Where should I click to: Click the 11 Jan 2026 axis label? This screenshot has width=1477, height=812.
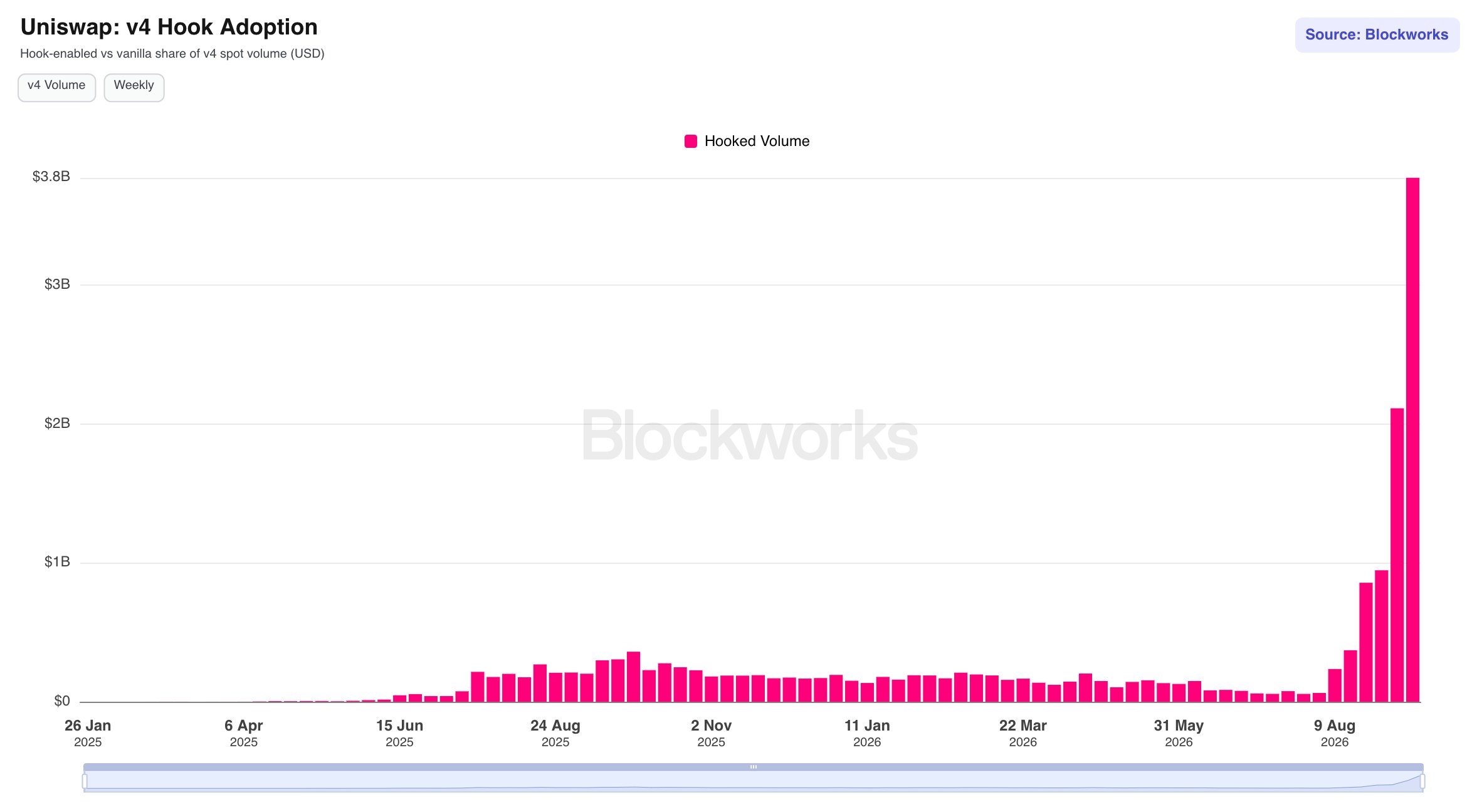pyautogui.click(x=867, y=733)
